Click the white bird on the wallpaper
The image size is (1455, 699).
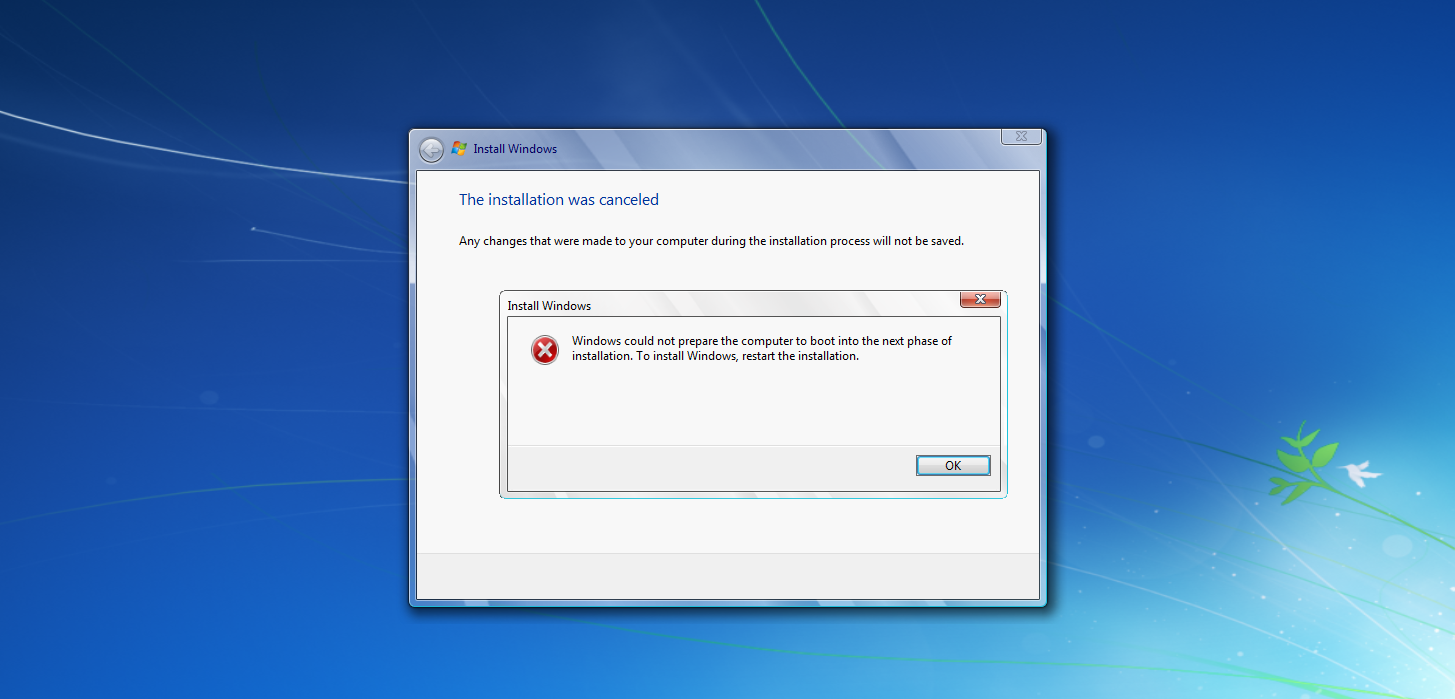(1363, 472)
